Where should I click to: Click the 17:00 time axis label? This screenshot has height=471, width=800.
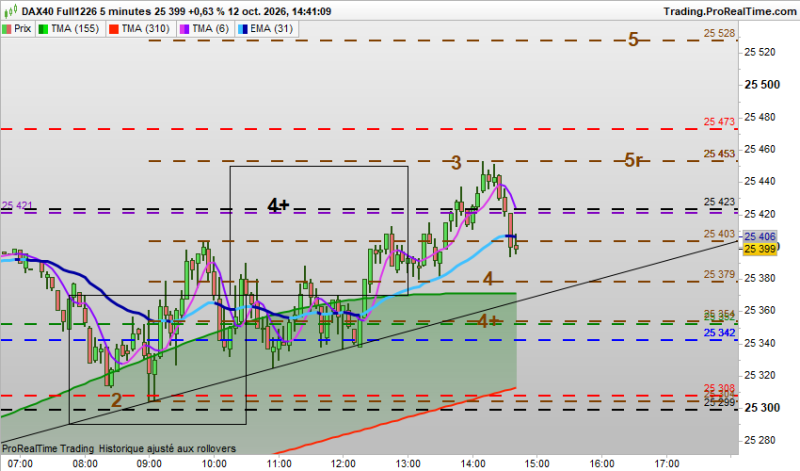point(667,464)
